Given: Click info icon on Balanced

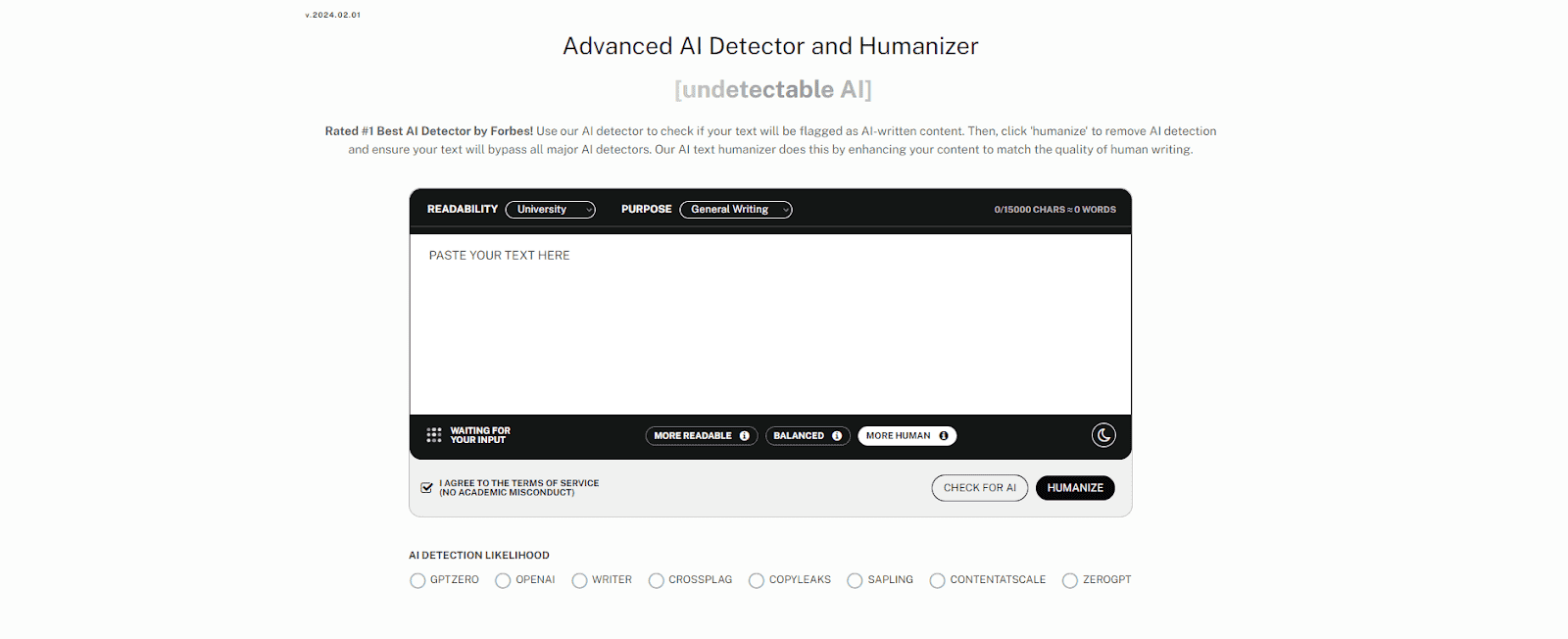Looking at the screenshot, I should [x=837, y=436].
